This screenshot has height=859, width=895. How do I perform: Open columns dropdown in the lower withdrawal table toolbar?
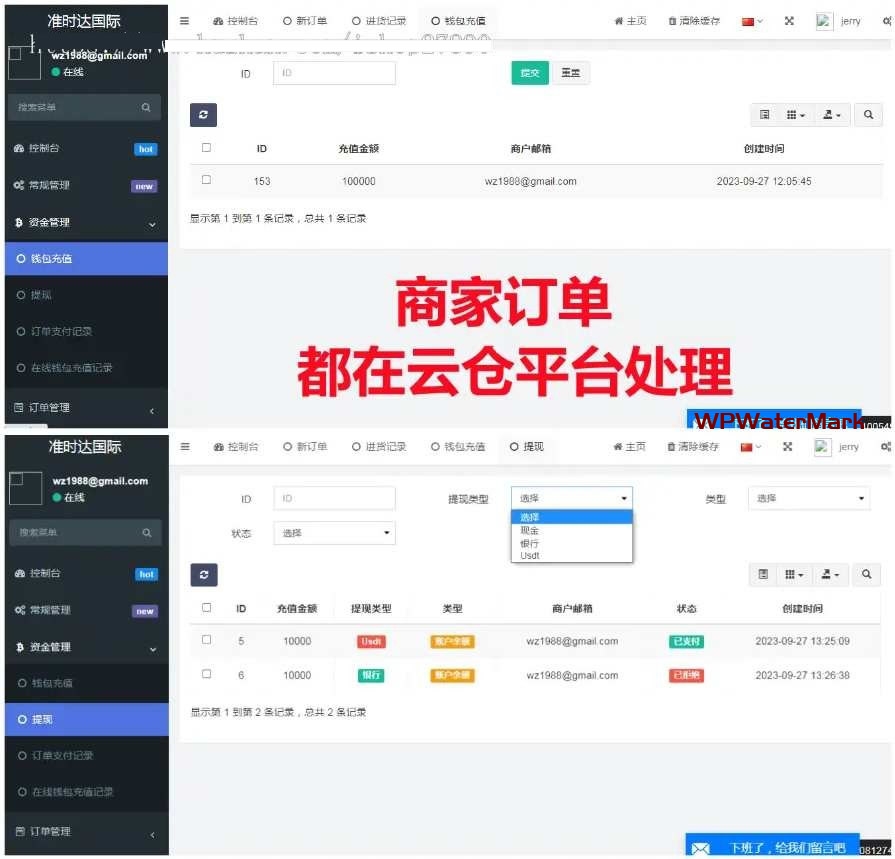click(795, 574)
